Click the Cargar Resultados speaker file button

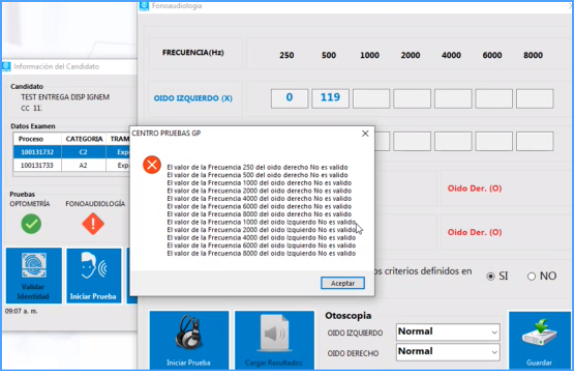pyautogui.click(x=274, y=340)
